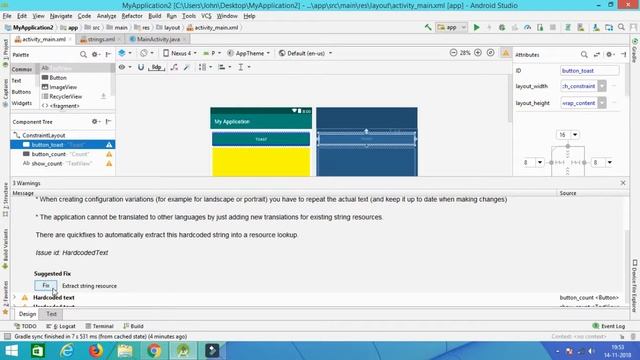Click the ID field button_toast
Image resolution: width=640 pixels, height=360 pixels.
pyautogui.click(x=589, y=71)
